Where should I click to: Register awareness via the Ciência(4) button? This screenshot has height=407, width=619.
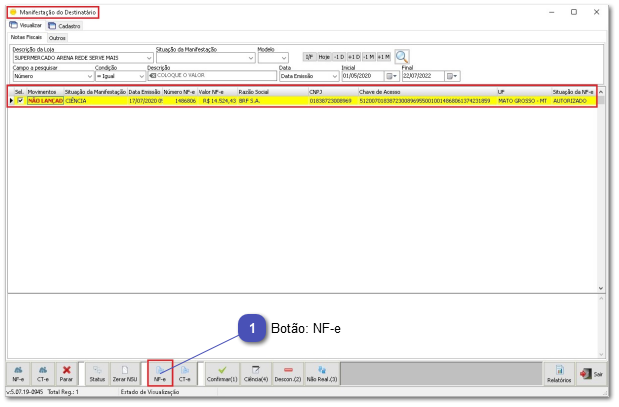(x=256, y=374)
